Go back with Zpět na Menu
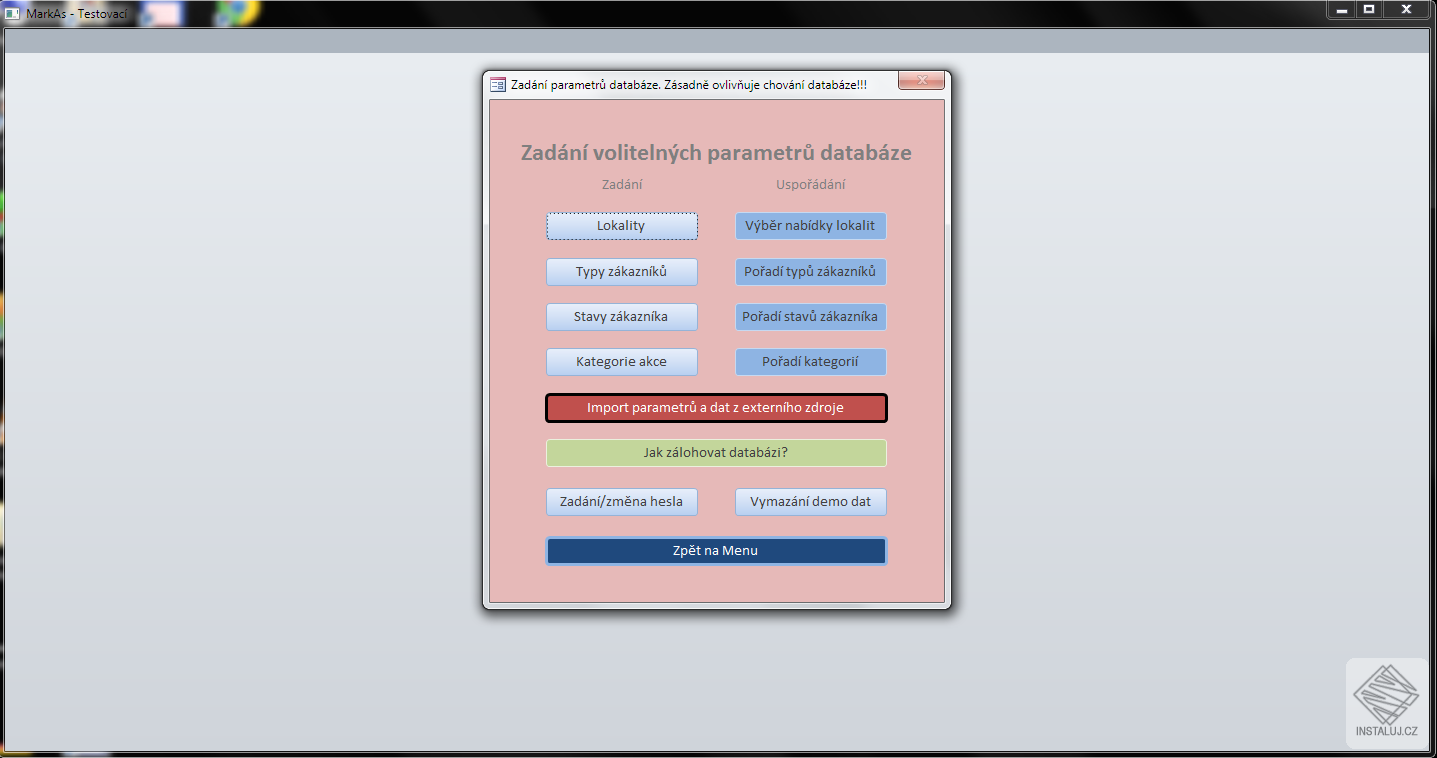1437x758 pixels. tap(716, 551)
